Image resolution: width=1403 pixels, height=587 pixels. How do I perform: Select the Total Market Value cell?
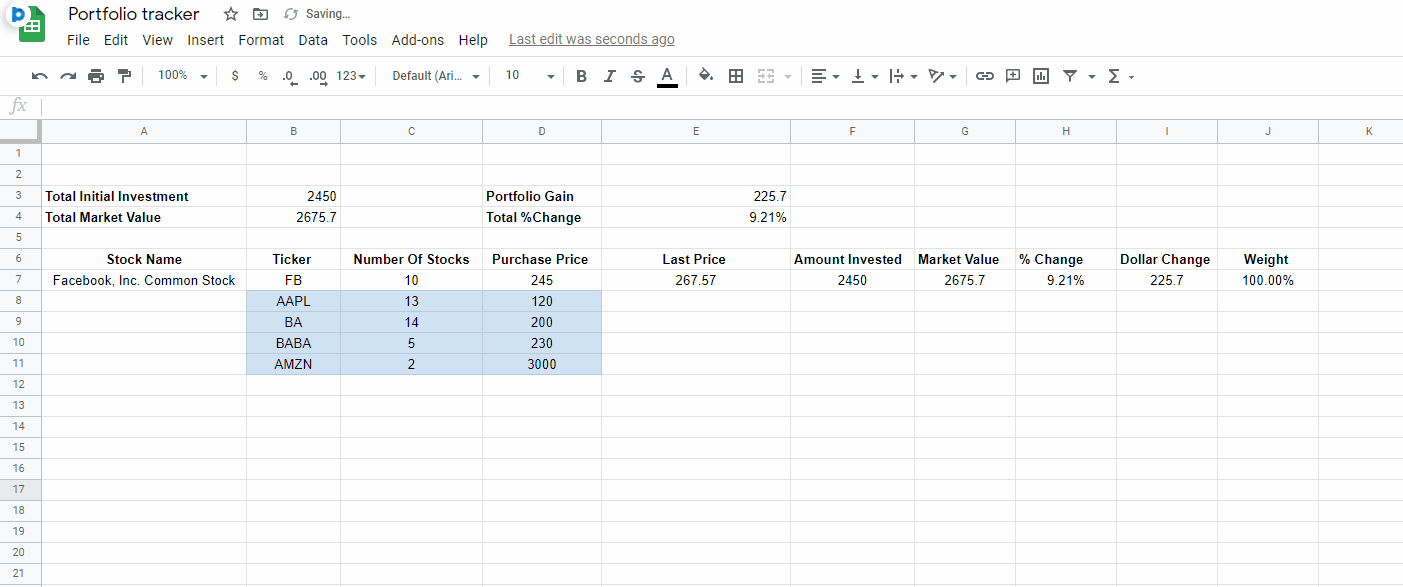[x=144, y=217]
